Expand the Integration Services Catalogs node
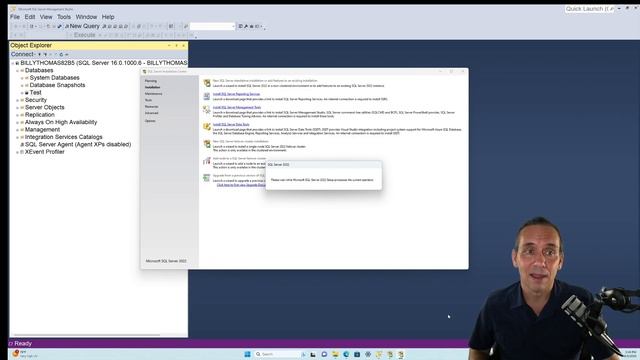 [x=18, y=137]
